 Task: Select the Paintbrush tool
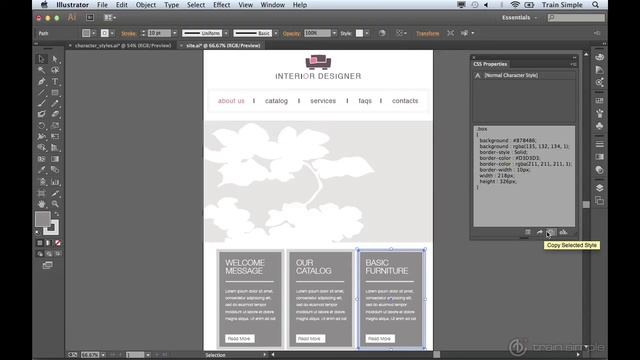click(41, 104)
